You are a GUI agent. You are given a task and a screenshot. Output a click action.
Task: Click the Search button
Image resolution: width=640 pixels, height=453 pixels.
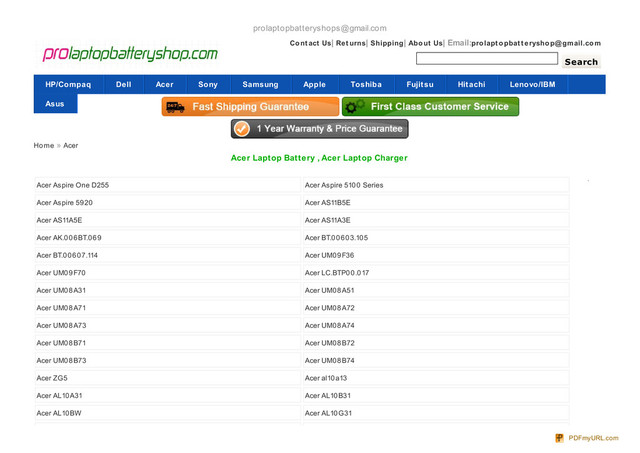tap(581, 62)
